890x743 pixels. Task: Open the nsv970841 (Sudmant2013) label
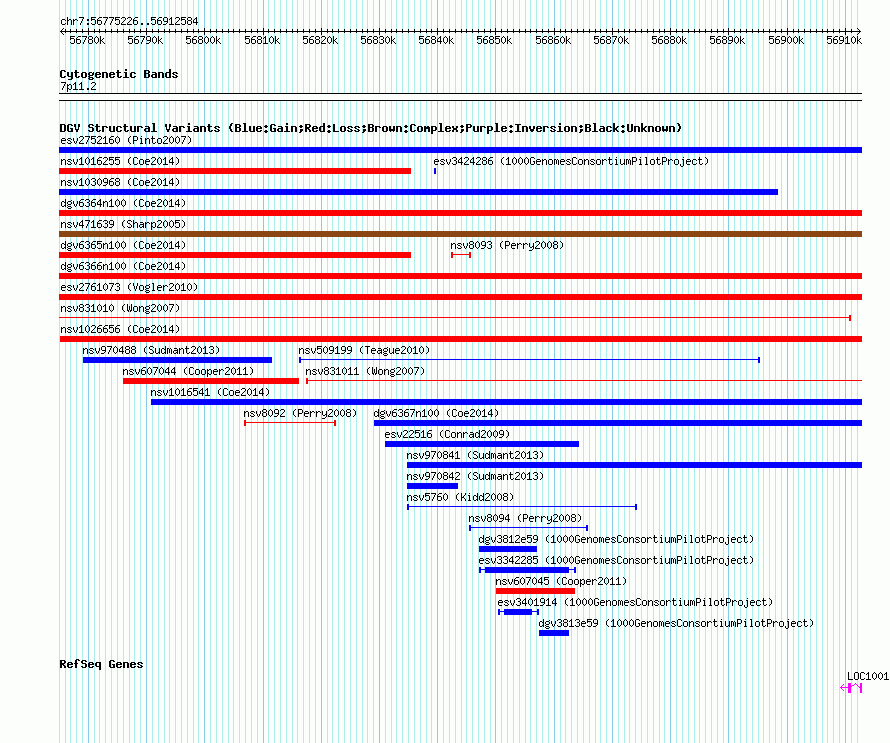pos(475,455)
